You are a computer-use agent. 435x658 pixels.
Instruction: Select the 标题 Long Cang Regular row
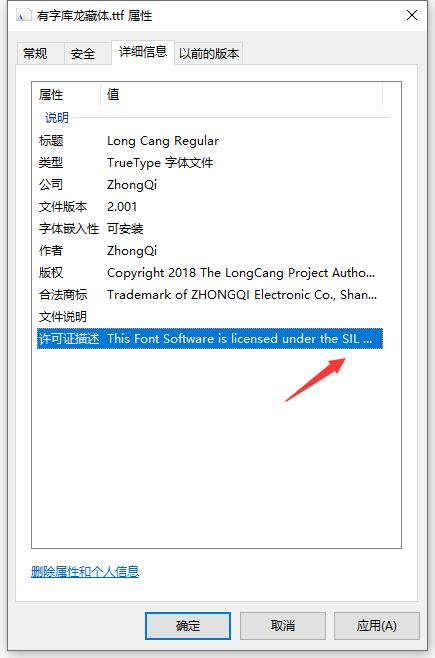point(210,141)
